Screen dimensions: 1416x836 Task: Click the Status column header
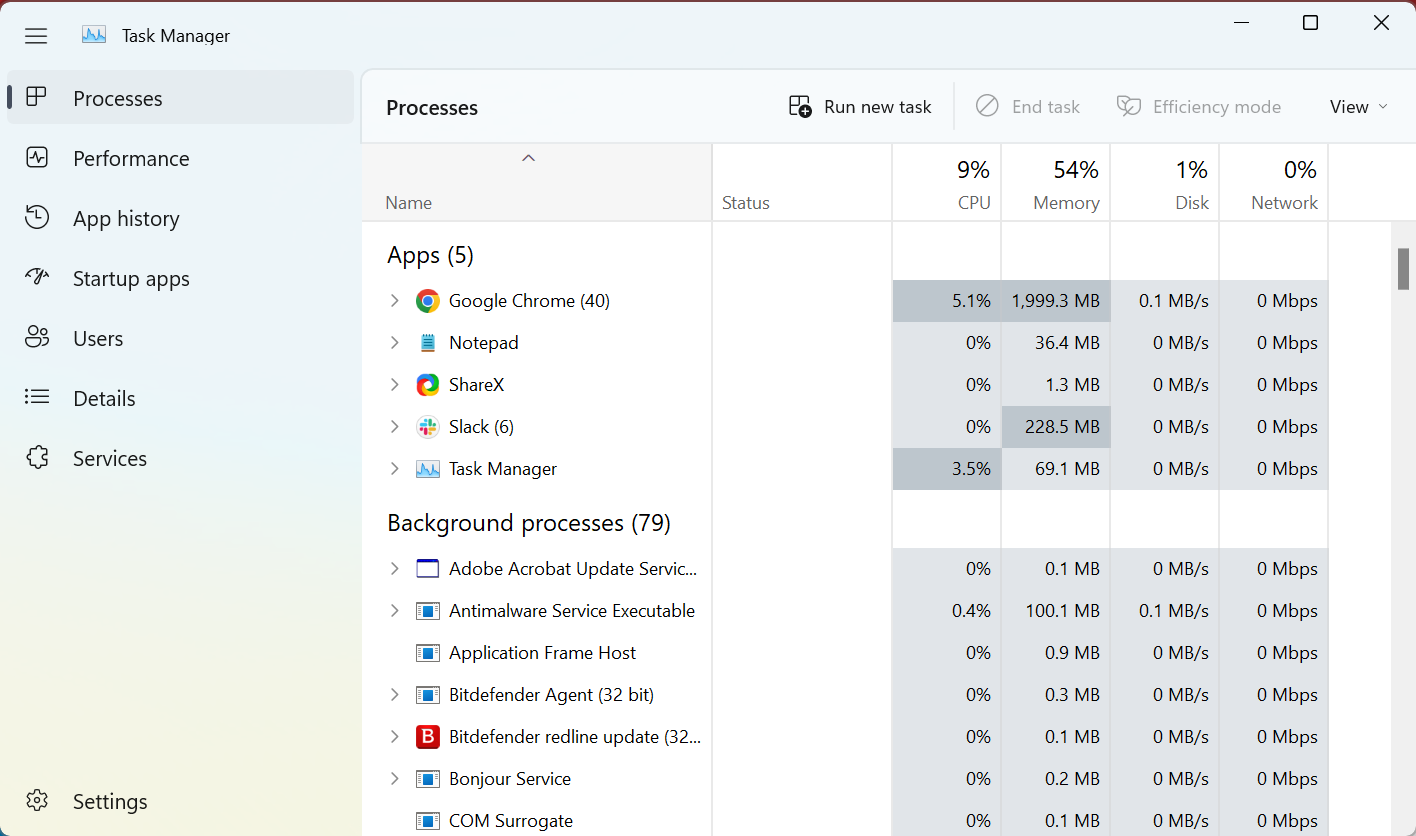802,183
